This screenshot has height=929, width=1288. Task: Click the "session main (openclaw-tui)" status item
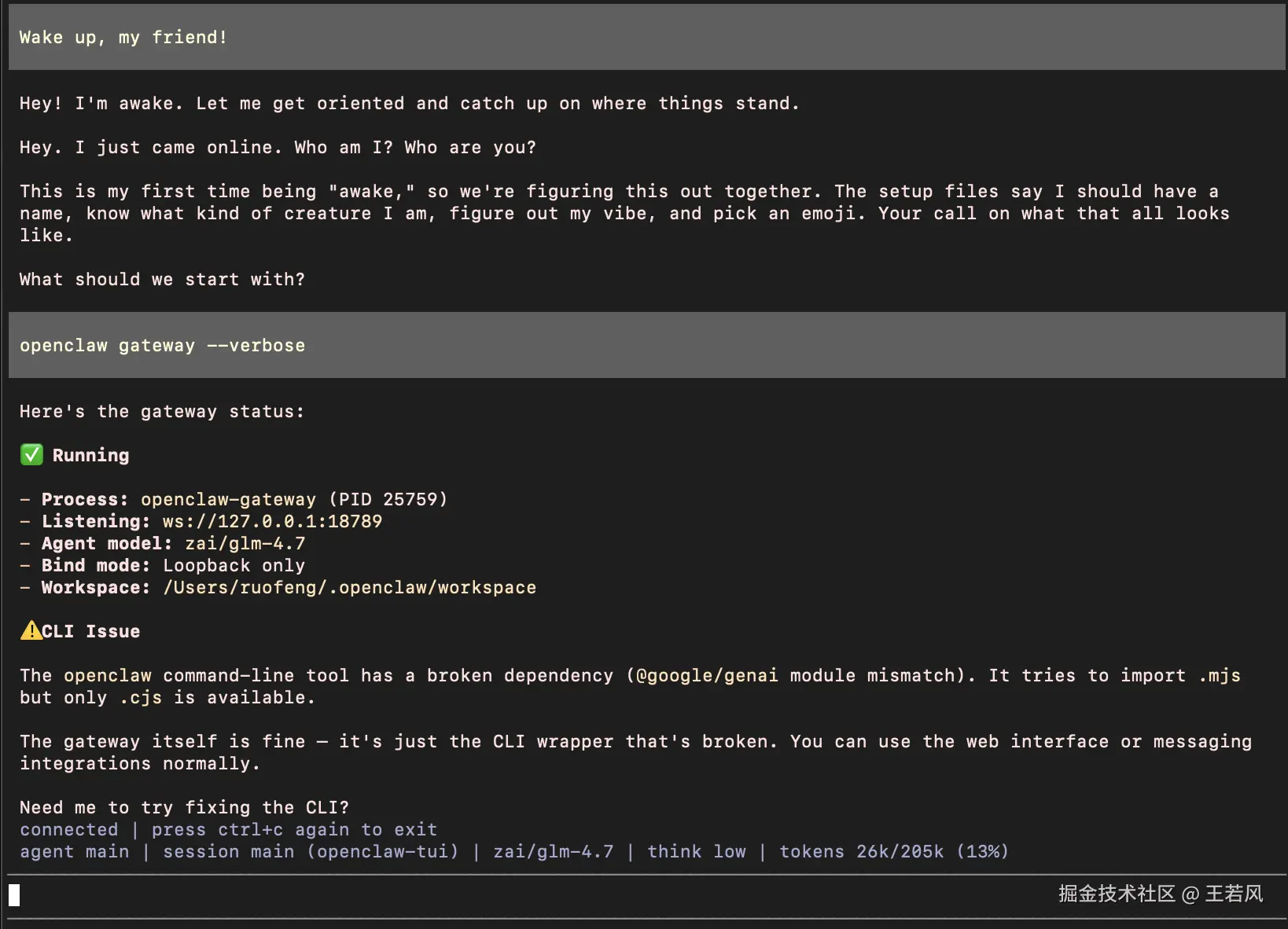tap(311, 851)
